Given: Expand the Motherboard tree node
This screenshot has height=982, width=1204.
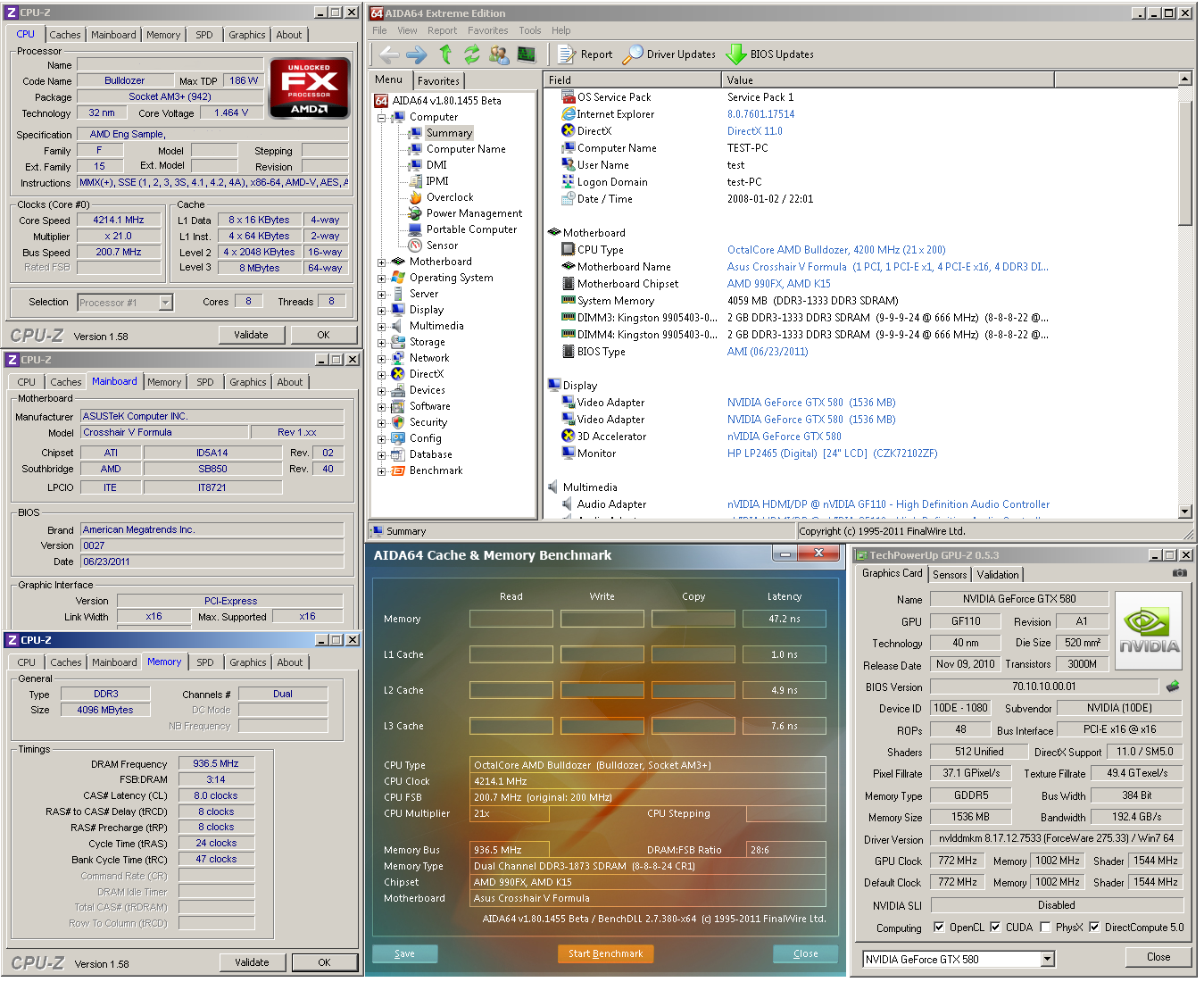Looking at the screenshot, I should click(x=381, y=262).
